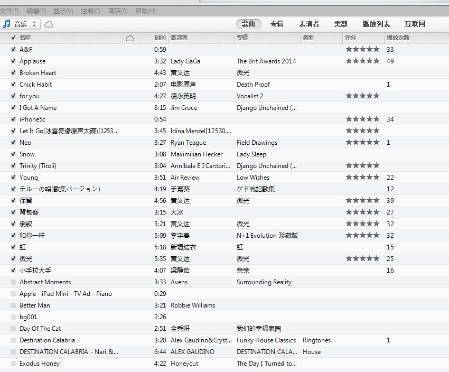Open the 显示(V) menu
Image resolution: width=449 pixels, height=372 pixels.
pos(63,11)
